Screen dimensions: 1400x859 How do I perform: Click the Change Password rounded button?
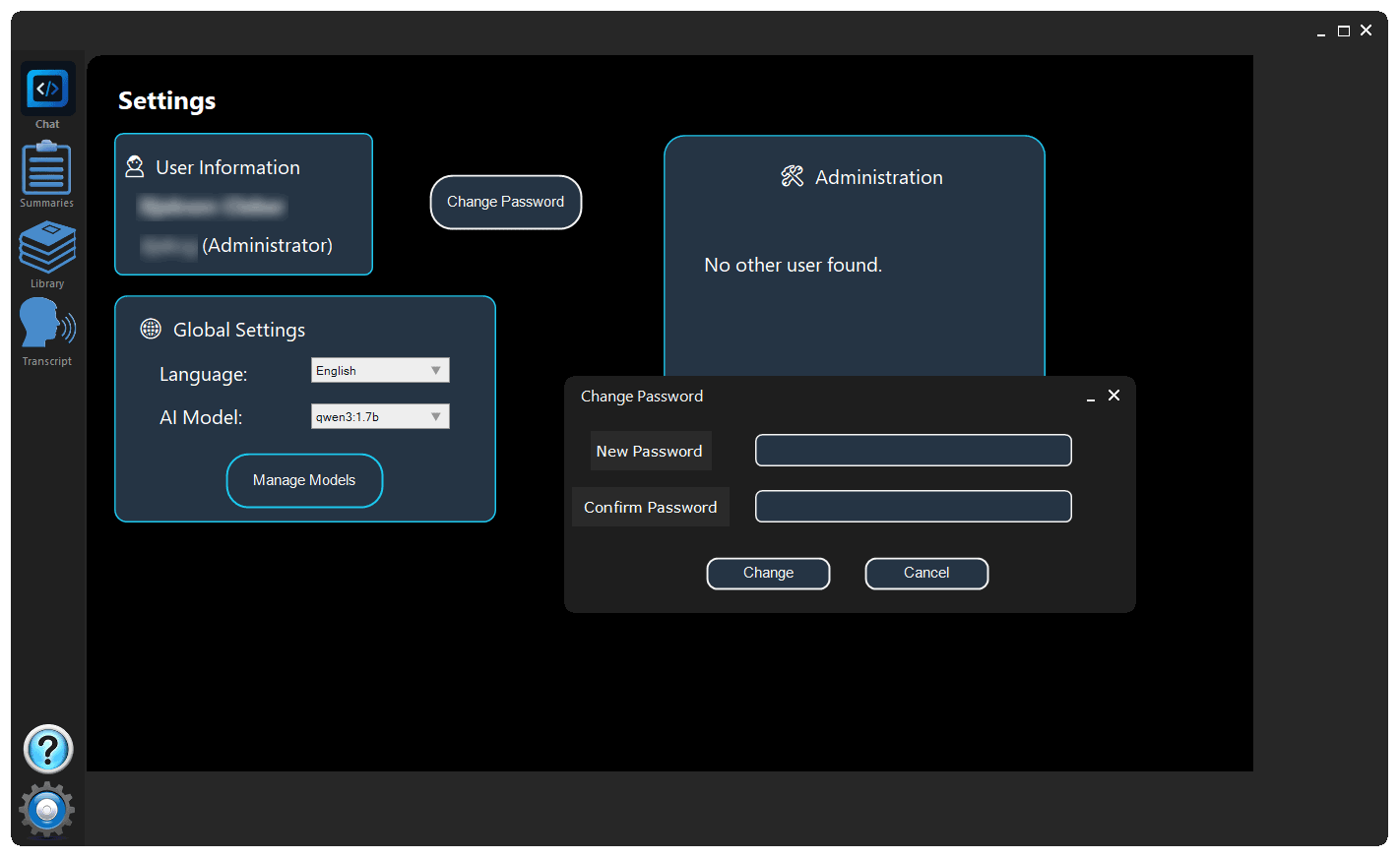505,202
